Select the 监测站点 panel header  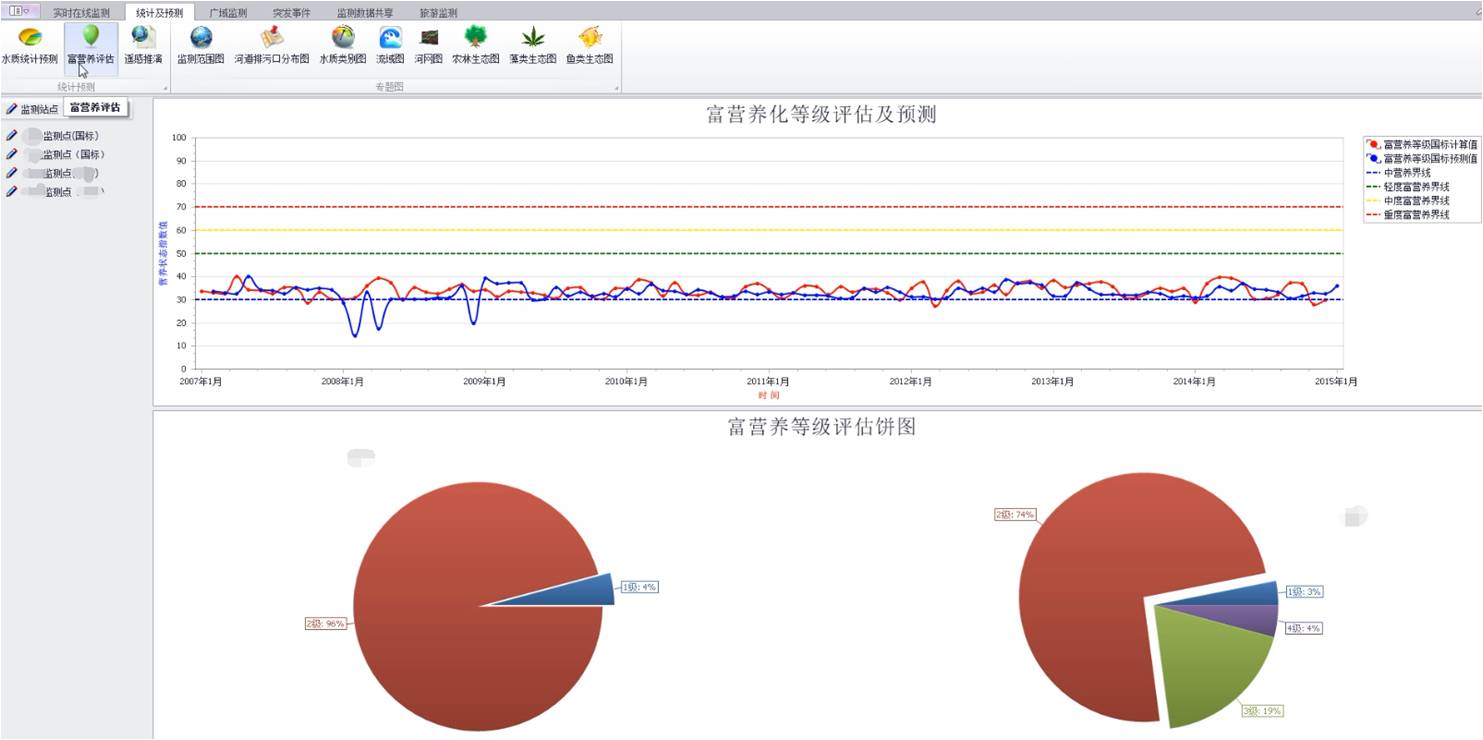[x=33, y=109]
